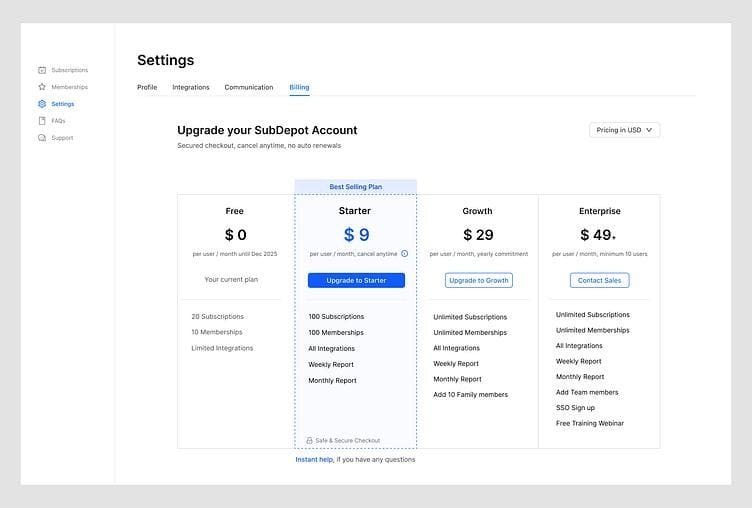
Task: Open Subscriptions in the sidebar
Action: (x=70, y=70)
